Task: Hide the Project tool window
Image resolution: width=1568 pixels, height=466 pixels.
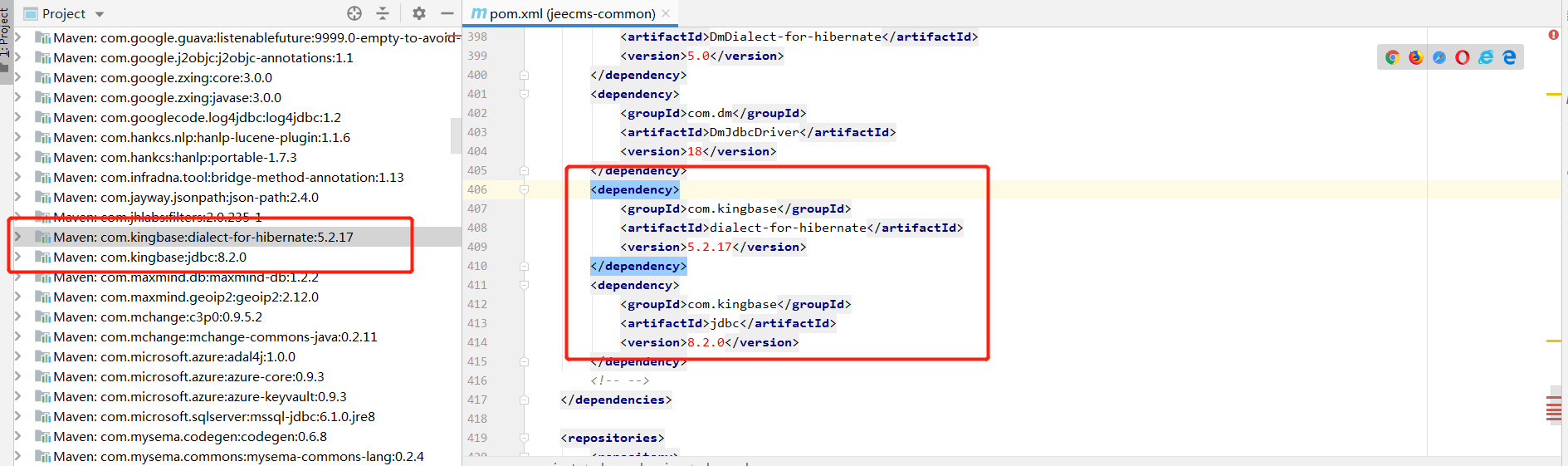Action: coord(447,13)
